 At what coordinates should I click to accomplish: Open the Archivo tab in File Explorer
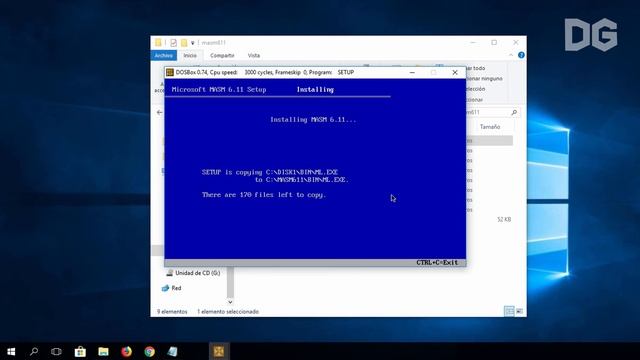click(x=164, y=56)
